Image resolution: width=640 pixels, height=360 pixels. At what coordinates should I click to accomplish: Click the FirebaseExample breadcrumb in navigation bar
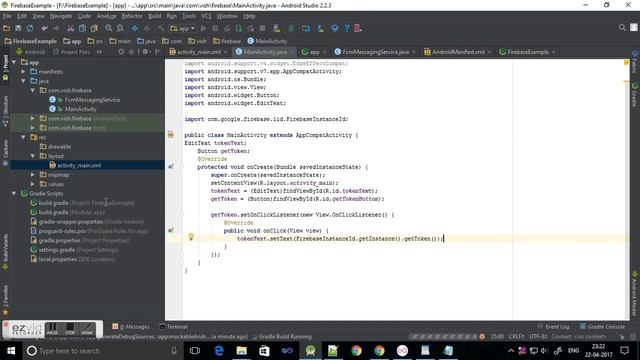click(31, 41)
